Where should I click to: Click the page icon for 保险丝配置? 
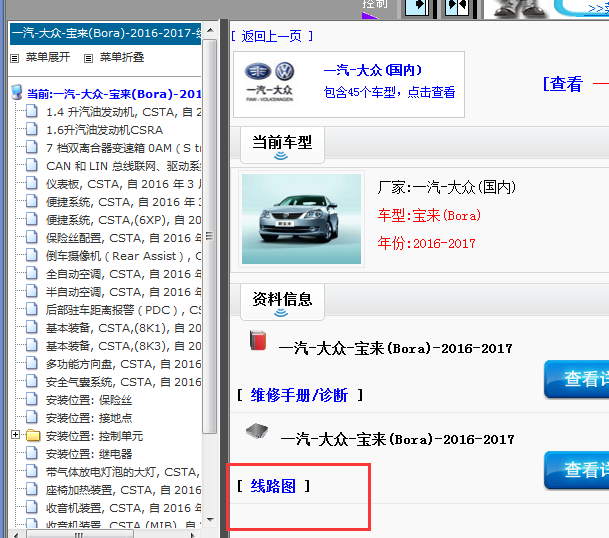point(32,237)
